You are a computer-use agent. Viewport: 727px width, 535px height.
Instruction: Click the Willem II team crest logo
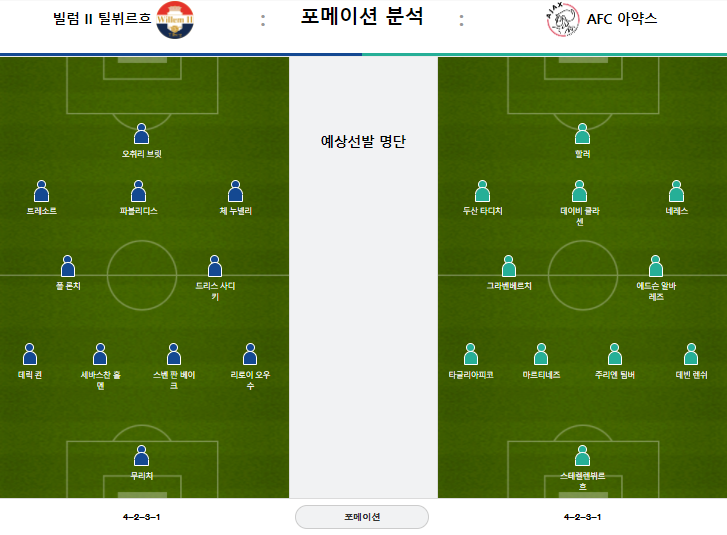click(x=175, y=20)
